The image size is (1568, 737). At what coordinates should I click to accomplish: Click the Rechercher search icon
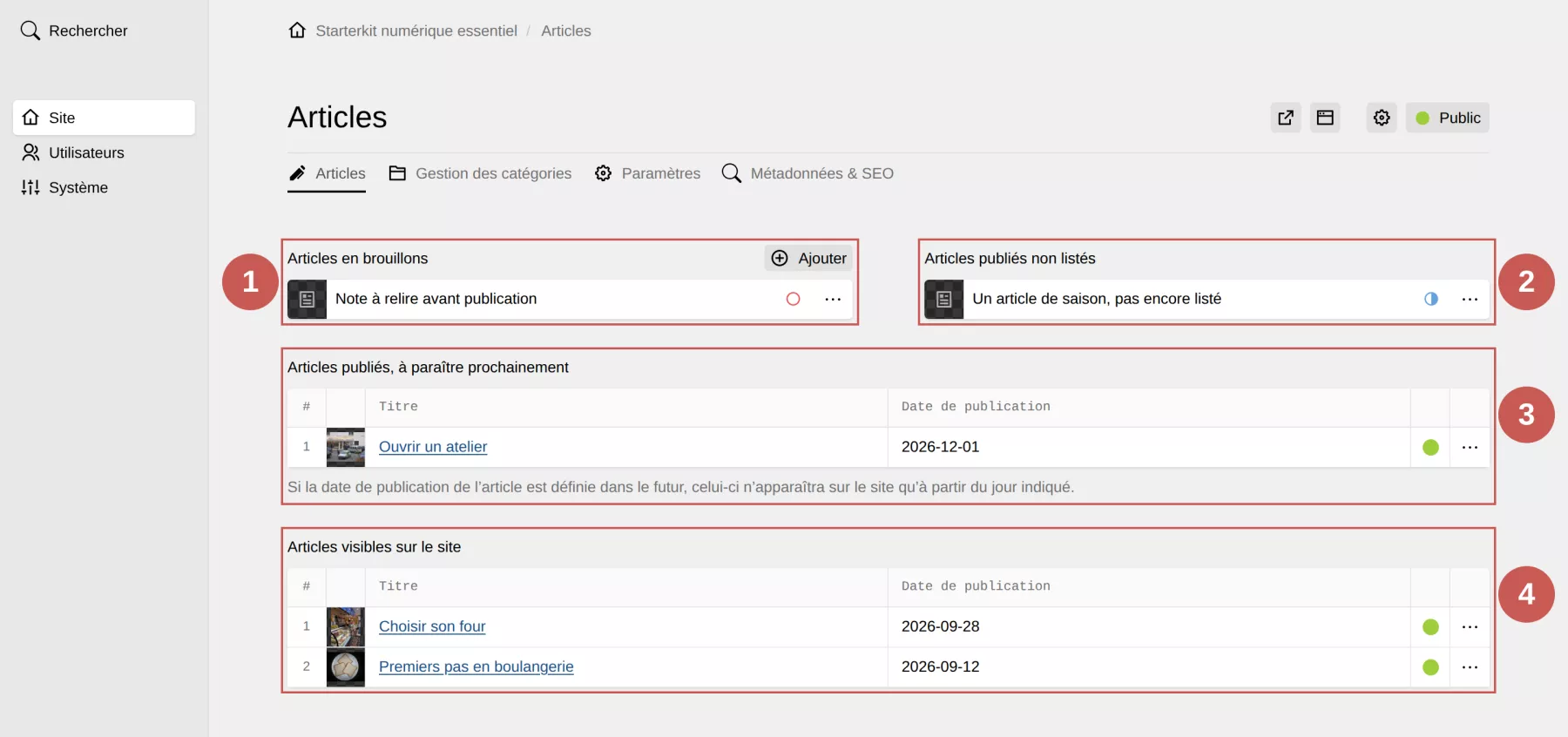(x=30, y=30)
